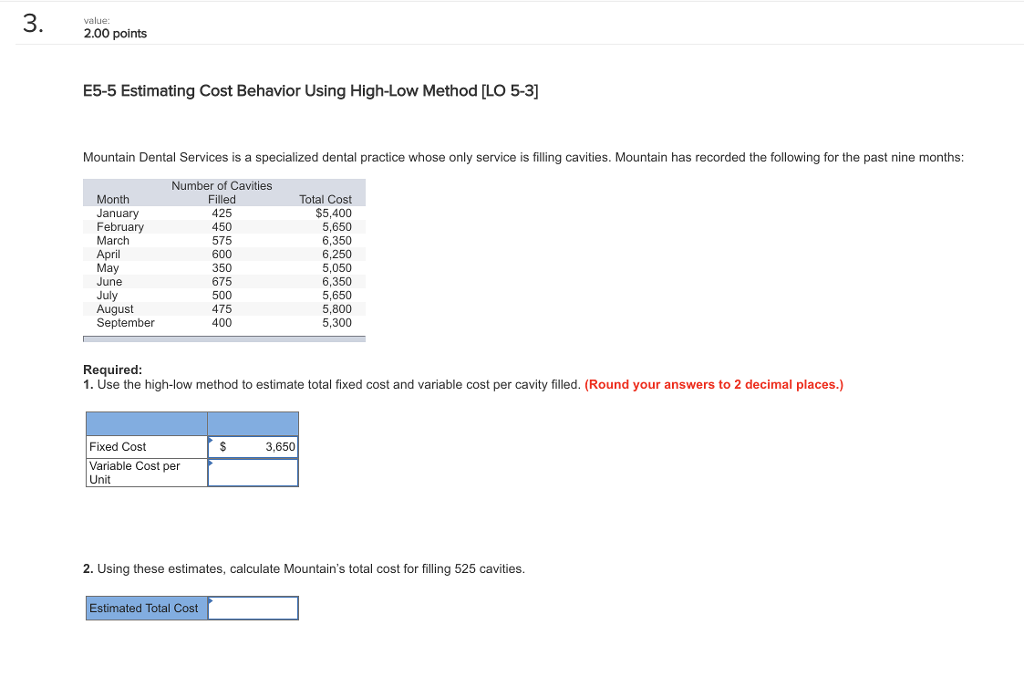Click the problem number '3.' label
Screen dimensions: 1024x677
coord(32,25)
